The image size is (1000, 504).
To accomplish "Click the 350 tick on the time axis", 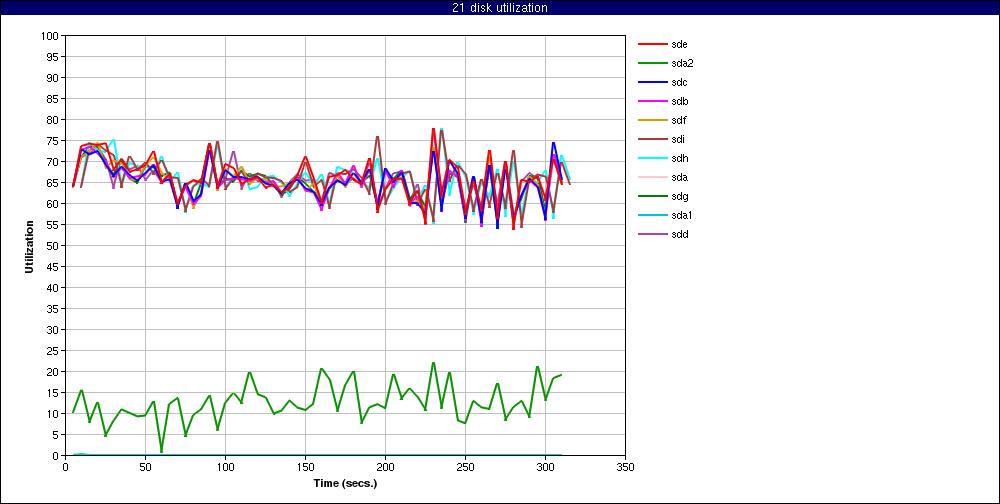I will click(x=625, y=466).
